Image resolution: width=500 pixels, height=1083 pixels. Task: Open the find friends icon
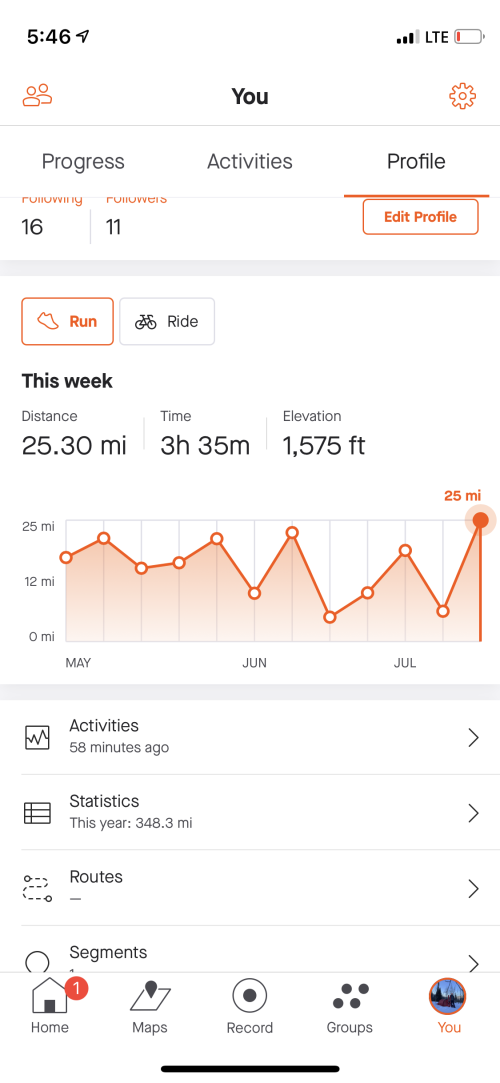tap(37, 96)
